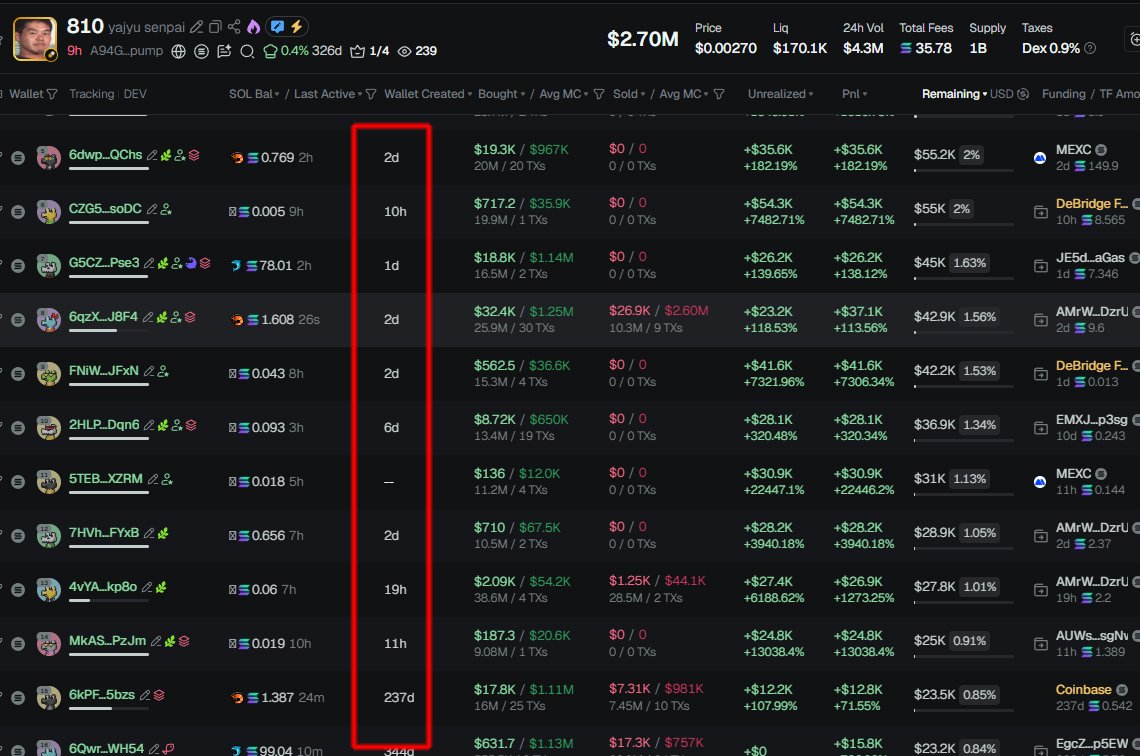Screen dimensions: 1140x756
Task: Click funding wallet icon in the CZG5...soDC row
Action: click(x=1040, y=212)
